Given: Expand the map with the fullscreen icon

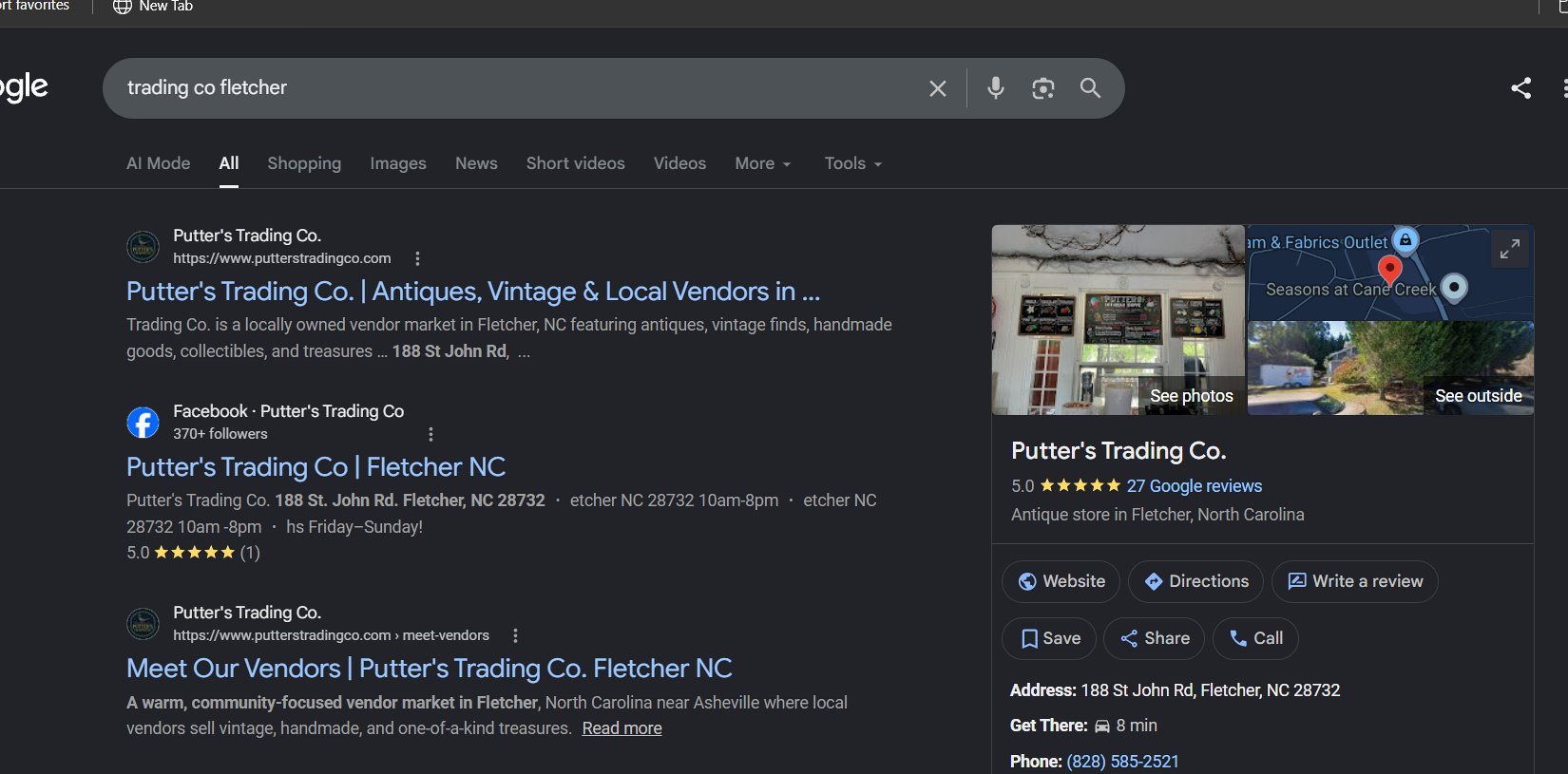Looking at the screenshot, I should [1509, 249].
